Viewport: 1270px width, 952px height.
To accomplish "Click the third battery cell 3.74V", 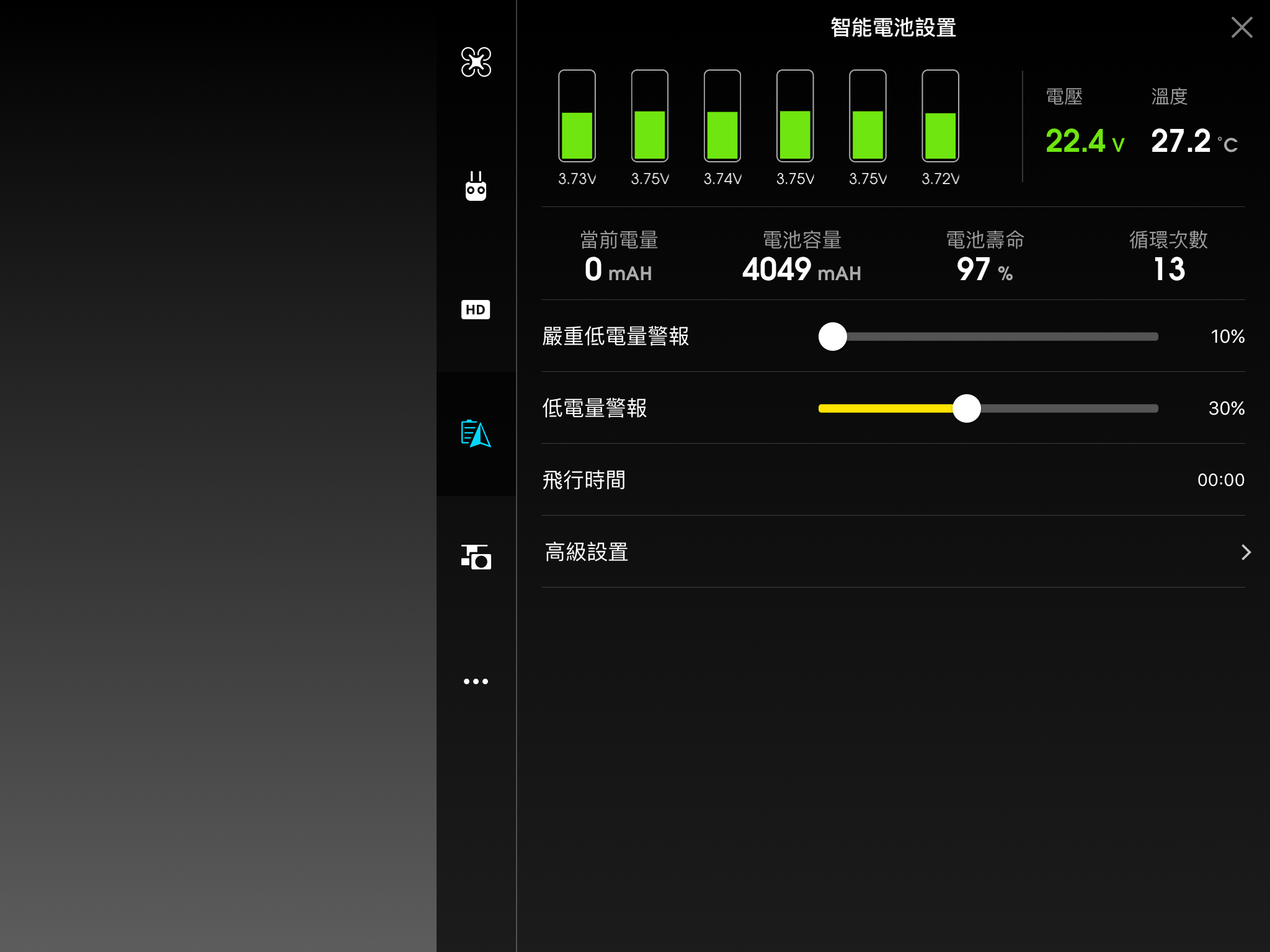I will 722,116.
